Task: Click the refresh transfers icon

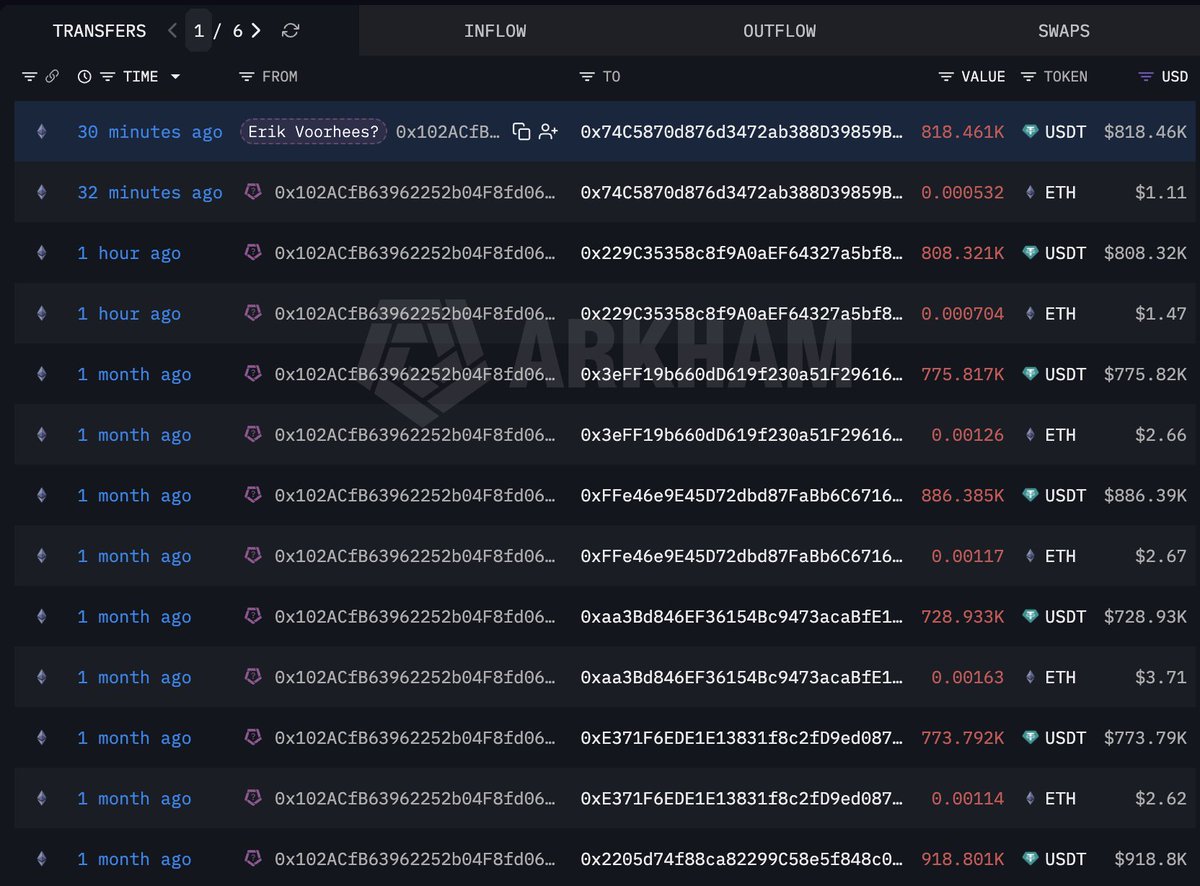Action: (291, 31)
